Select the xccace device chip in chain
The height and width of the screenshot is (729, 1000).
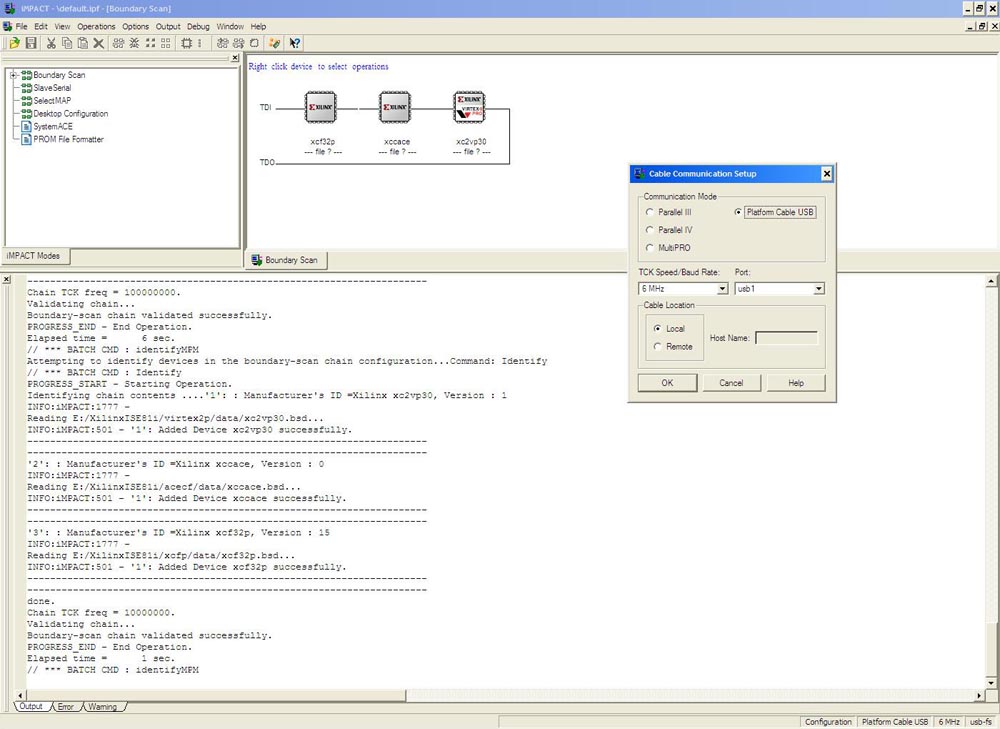(395, 107)
